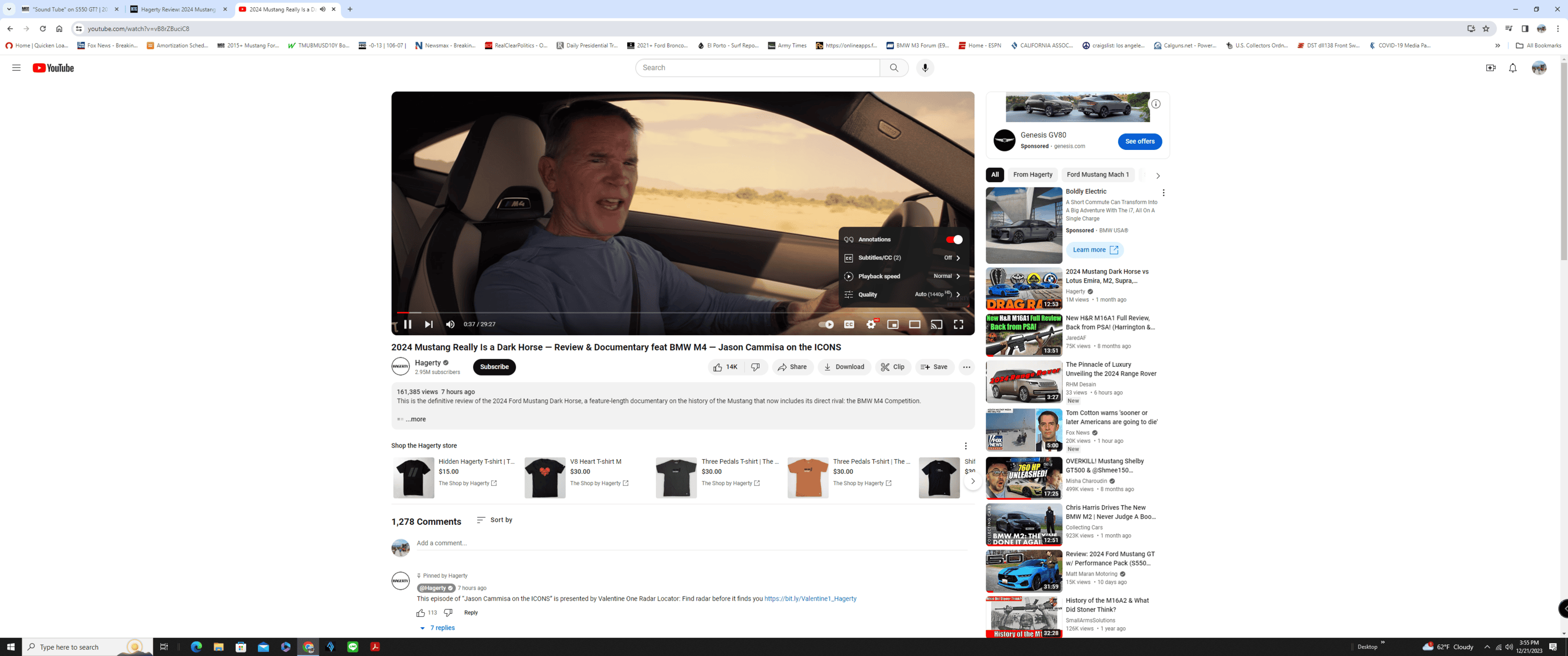Skip to the next video
This screenshot has width=1568, height=656.
tap(429, 324)
